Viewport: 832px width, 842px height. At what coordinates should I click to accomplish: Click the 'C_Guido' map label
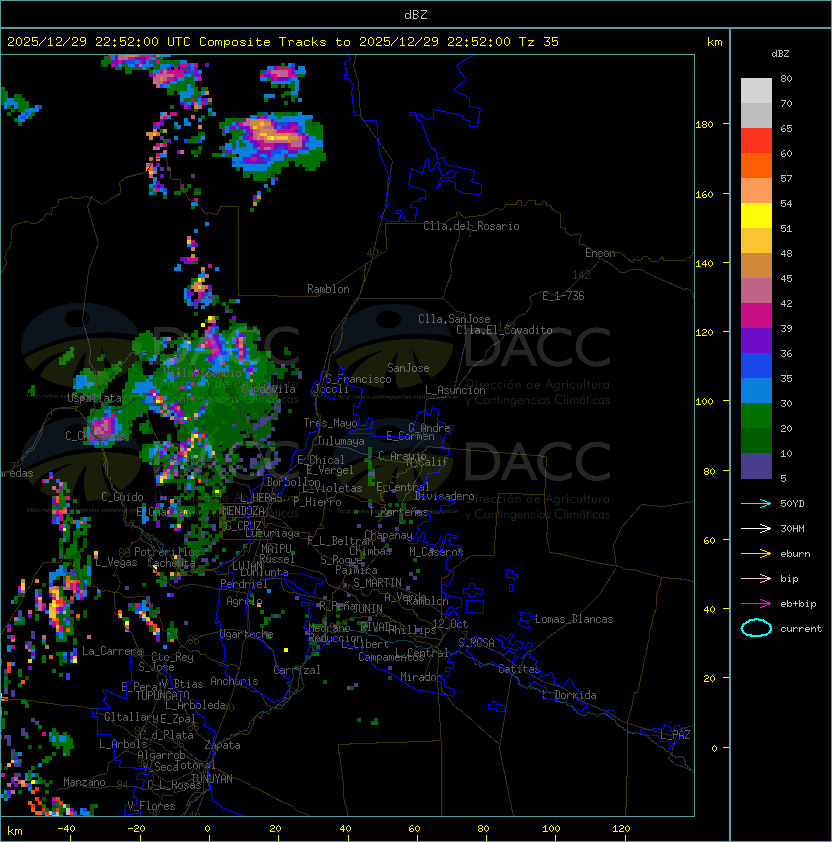pyautogui.click(x=122, y=497)
